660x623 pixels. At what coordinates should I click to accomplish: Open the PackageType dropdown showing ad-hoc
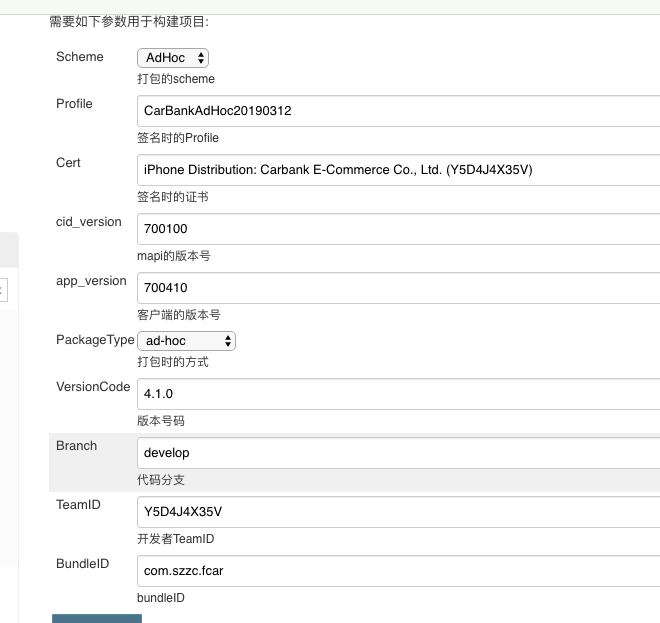[x=186, y=341]
